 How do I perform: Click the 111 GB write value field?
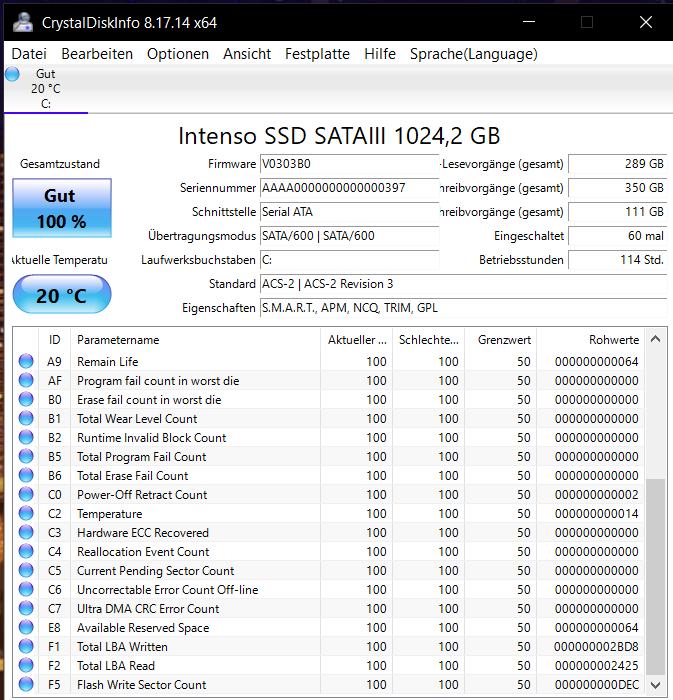click(618, 212)
